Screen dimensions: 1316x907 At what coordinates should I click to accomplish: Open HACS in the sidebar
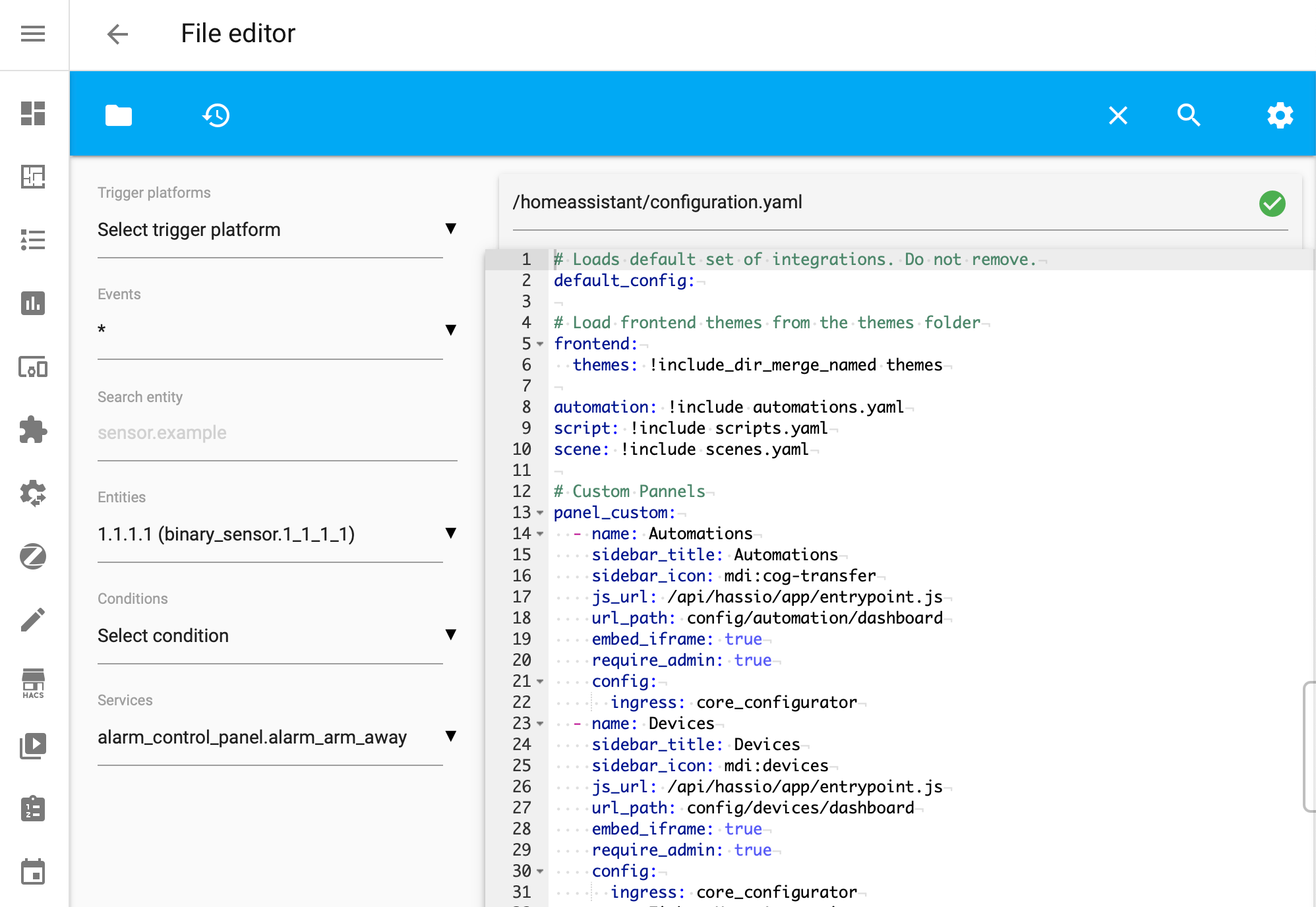pos(33,683)
